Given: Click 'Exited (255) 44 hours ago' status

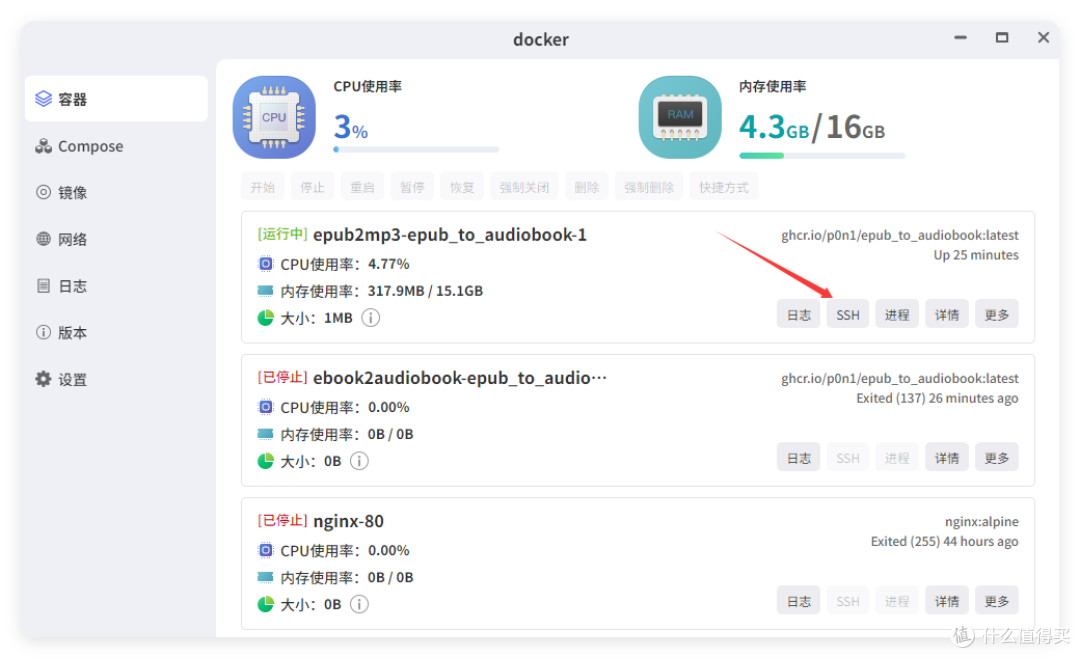Looking at the screenshot, I should pyautogui.click(x=944, y=542).
